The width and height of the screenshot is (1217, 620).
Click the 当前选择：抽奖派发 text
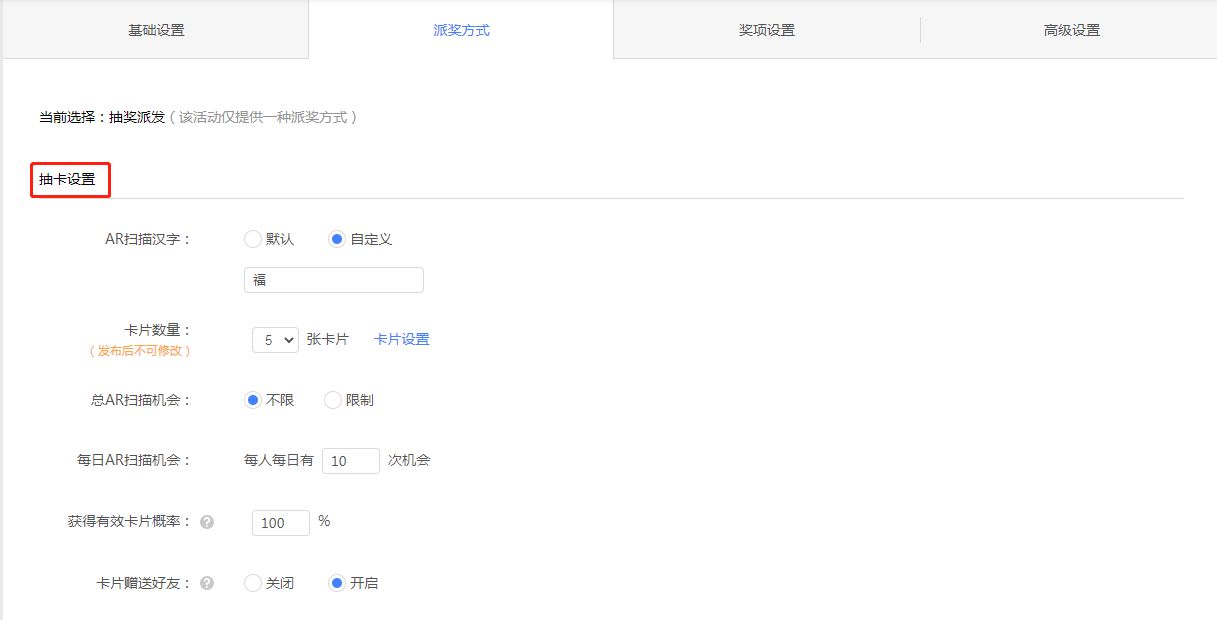click(x=102, y=117)
